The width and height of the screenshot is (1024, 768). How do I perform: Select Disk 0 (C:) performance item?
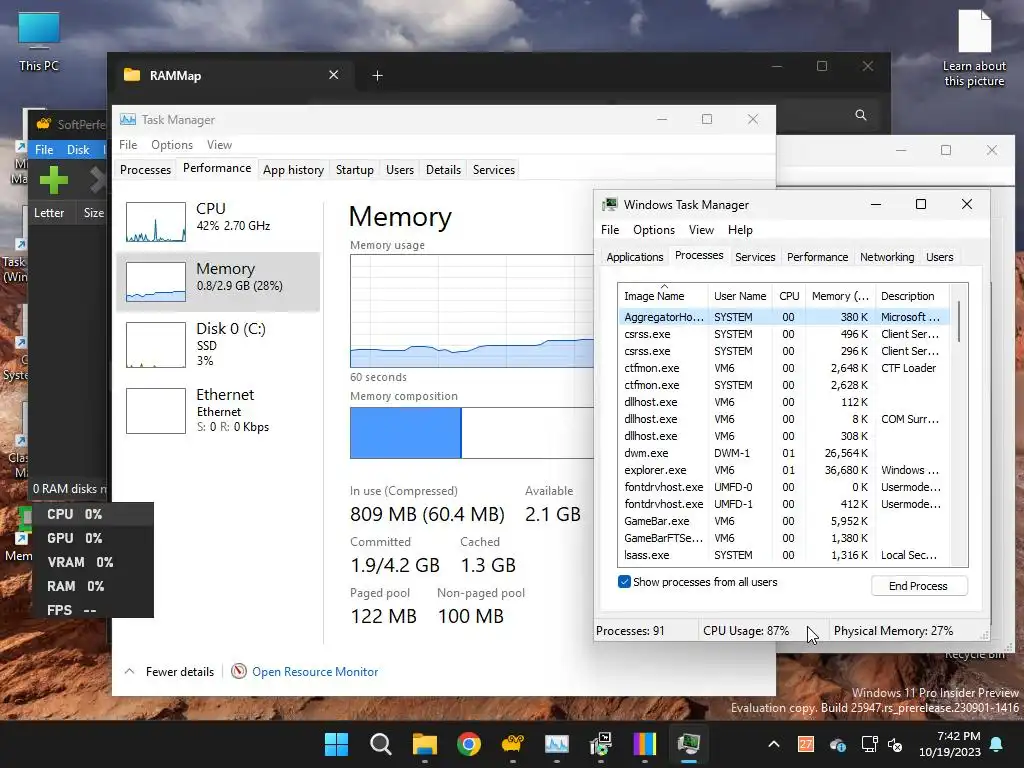coord(218,344)
